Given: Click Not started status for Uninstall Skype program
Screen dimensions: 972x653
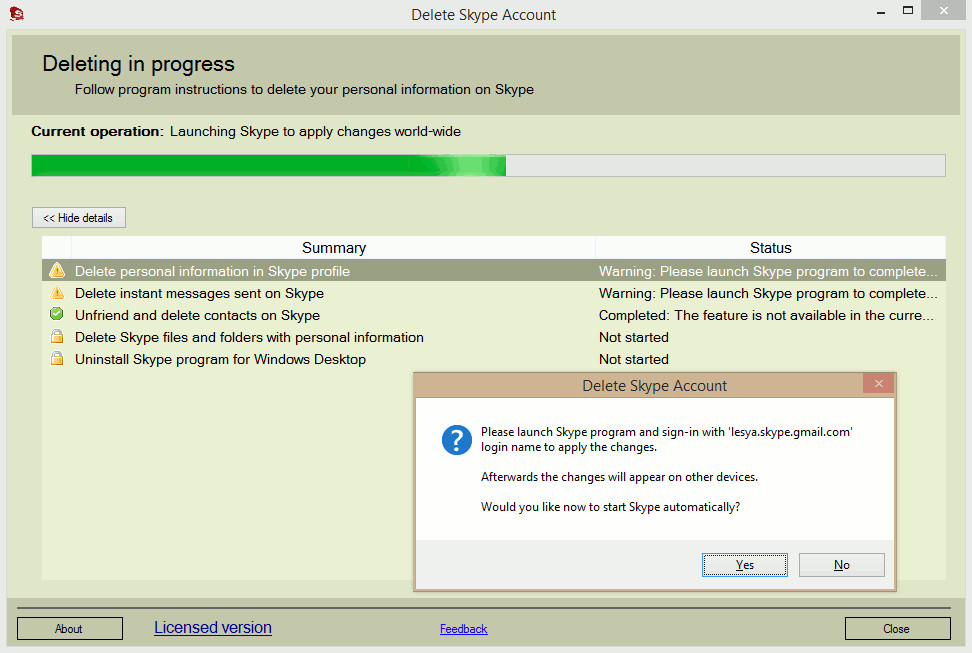Looking at the screenshot, I should [634, 359].
